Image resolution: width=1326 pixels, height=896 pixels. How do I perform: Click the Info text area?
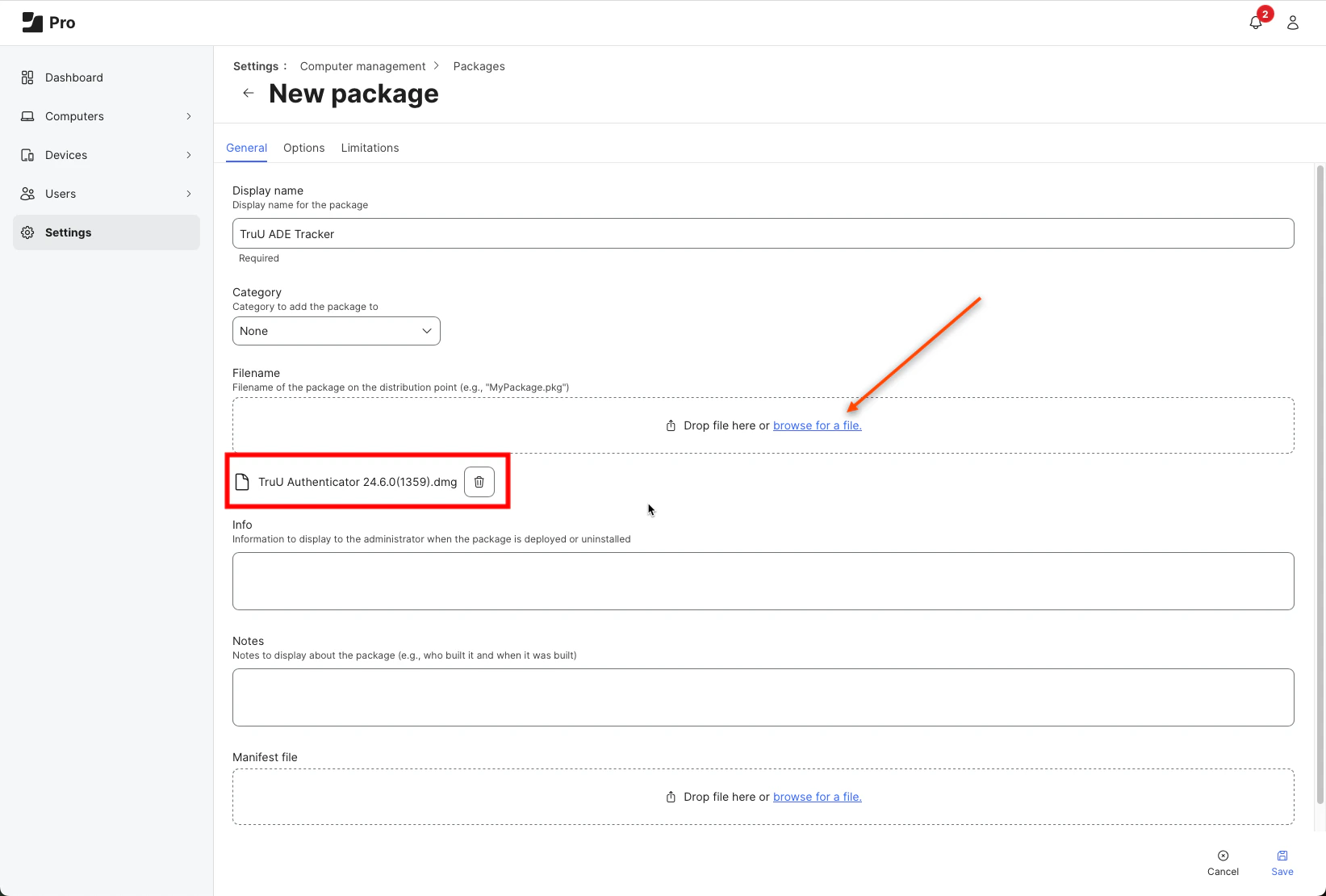tap(763, 581)
